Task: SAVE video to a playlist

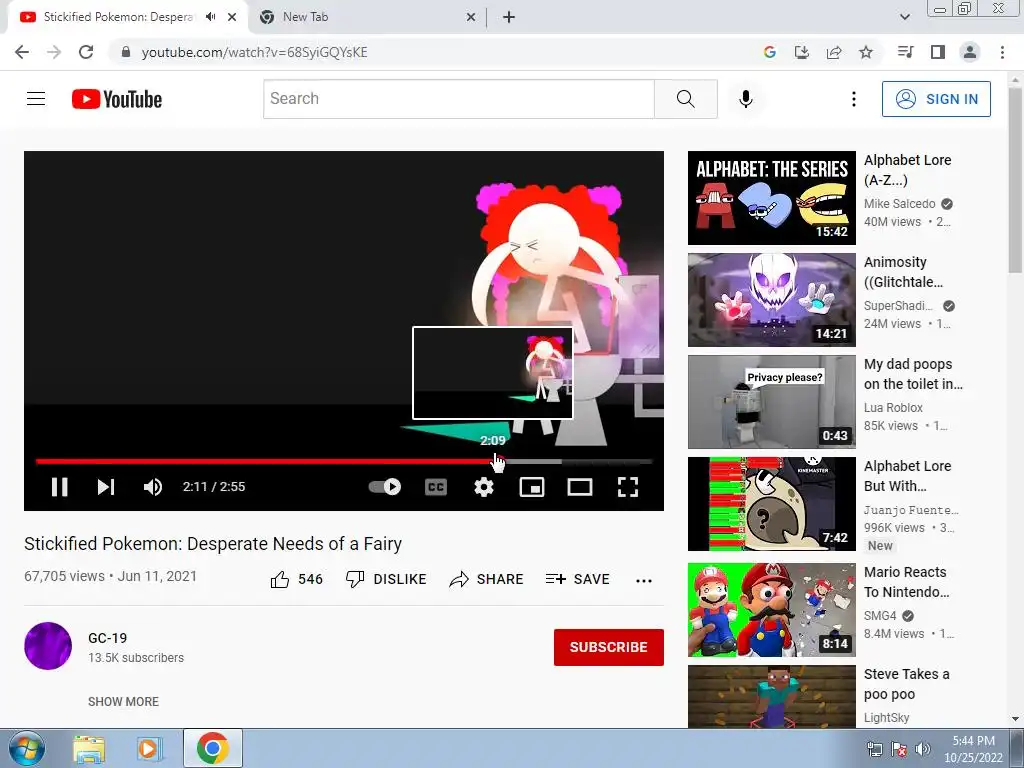Action: click(577, 579)
